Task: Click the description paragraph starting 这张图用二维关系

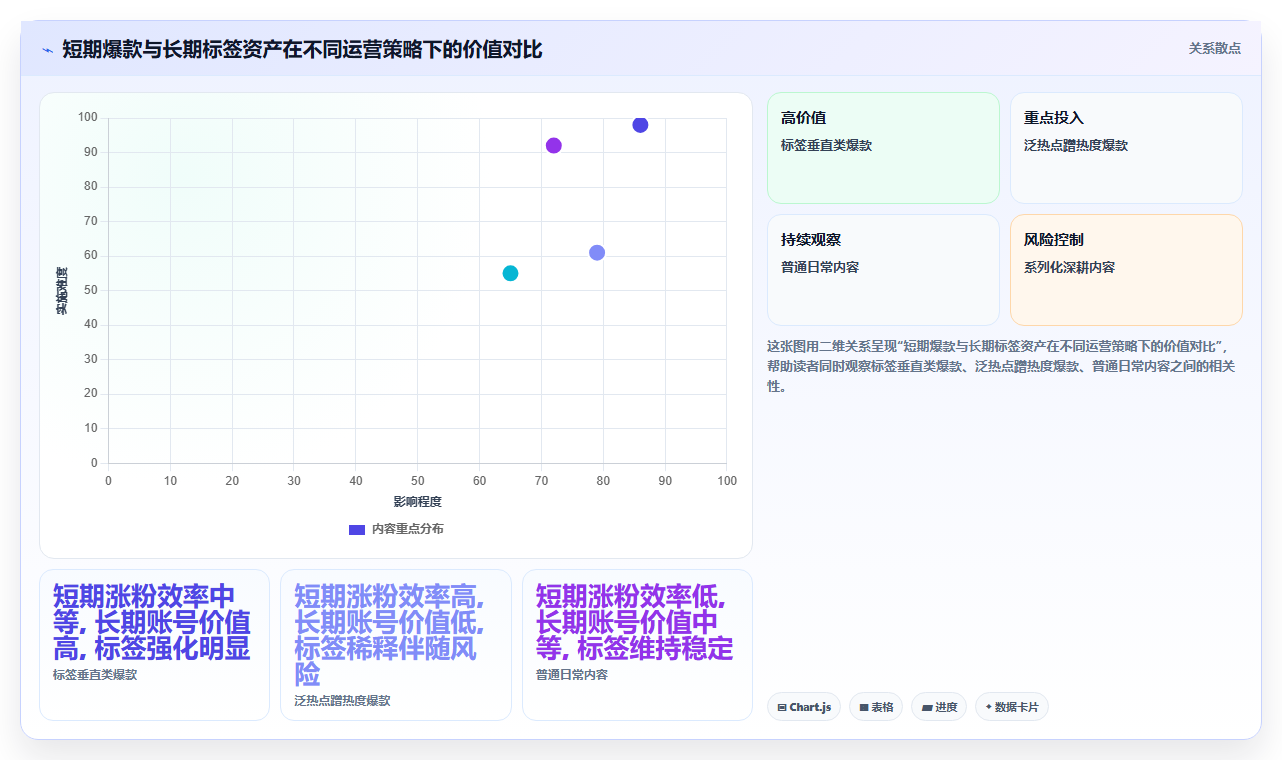Action: pyautogui.click(x=1003, y=366)
